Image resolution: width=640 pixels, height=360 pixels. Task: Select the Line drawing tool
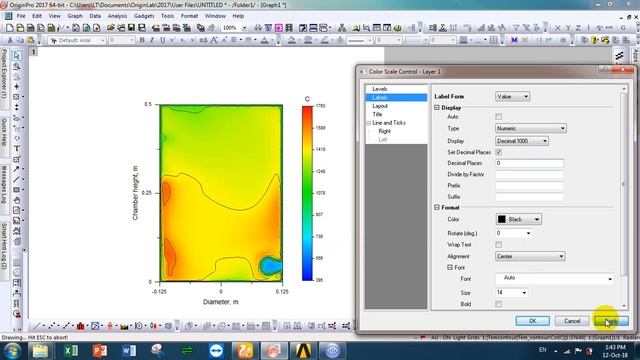(16, 179)
